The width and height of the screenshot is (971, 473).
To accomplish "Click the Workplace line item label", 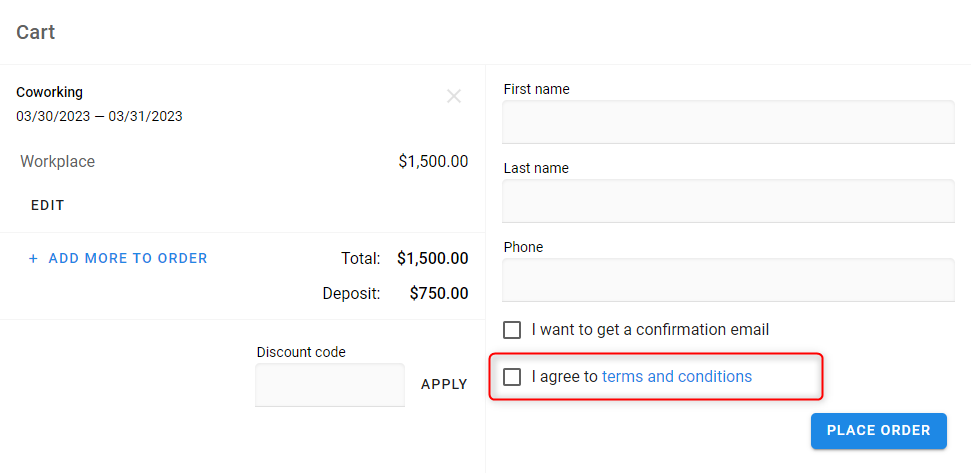I will click(x=58, y=161).
